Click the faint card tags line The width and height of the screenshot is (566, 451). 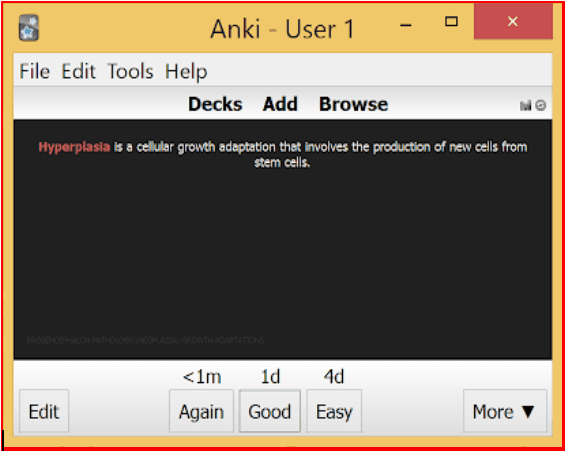[x=145, y=340]
